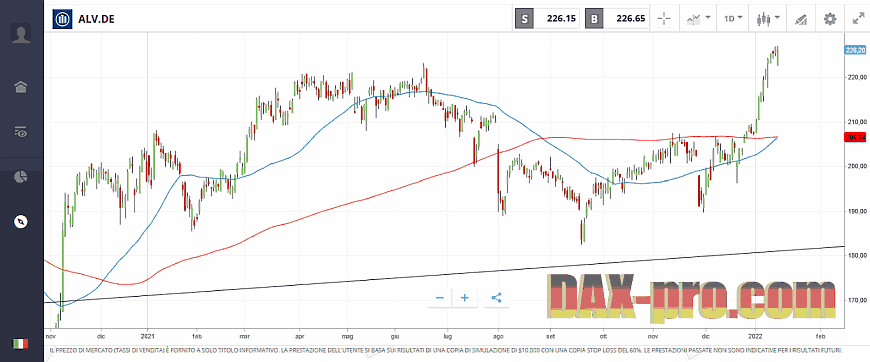Activate the crosshair cursor tool
Image resolution: width=870 pixels, height=362 pixels.
point(664,19)
